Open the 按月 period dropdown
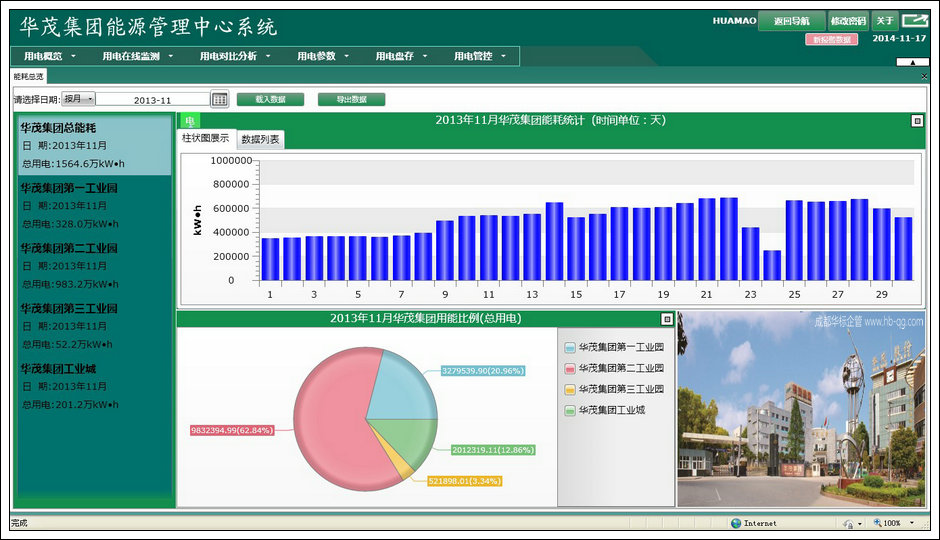 coord(79,99)
